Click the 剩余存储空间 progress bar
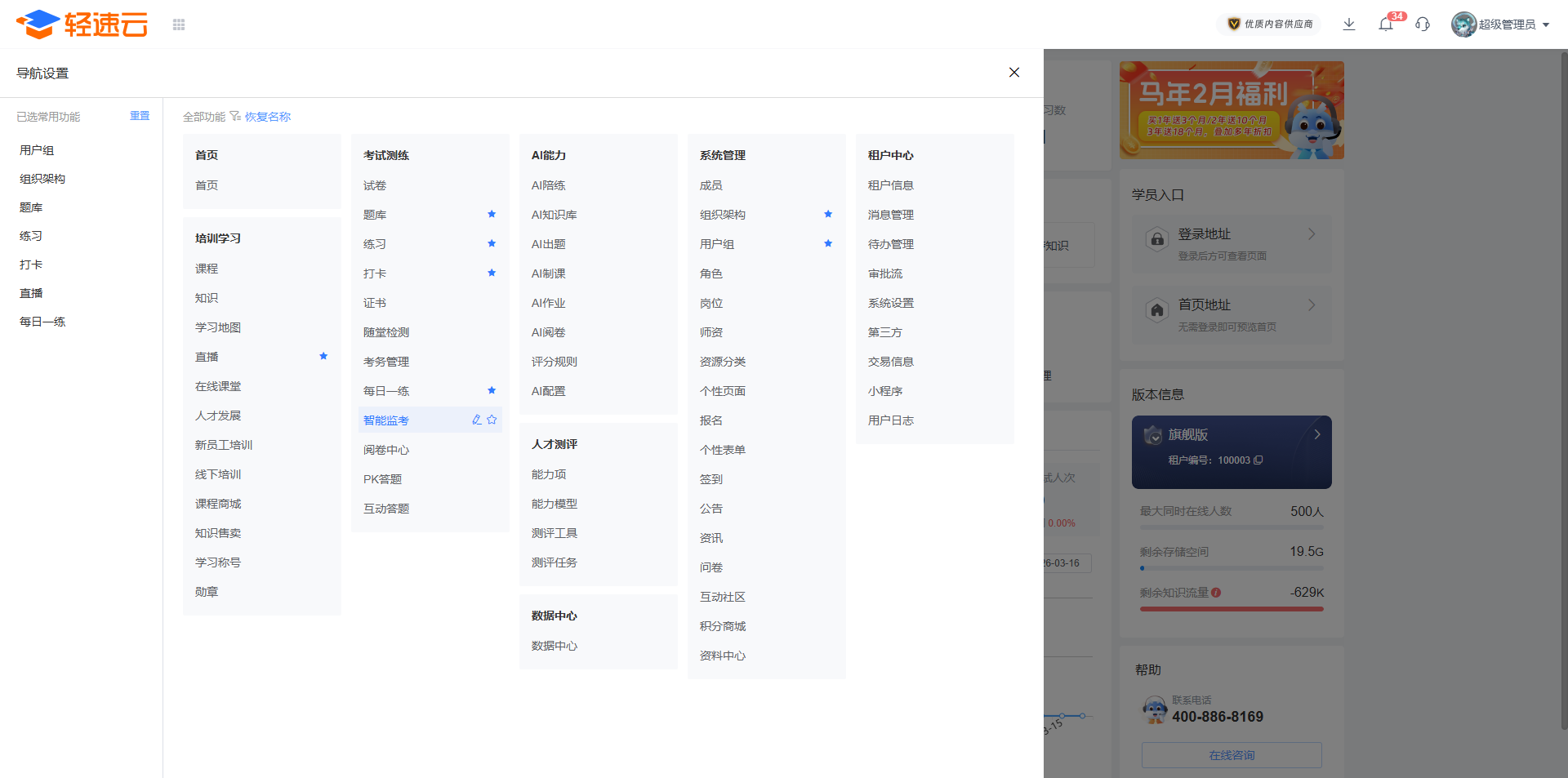 pos(1232,568)
